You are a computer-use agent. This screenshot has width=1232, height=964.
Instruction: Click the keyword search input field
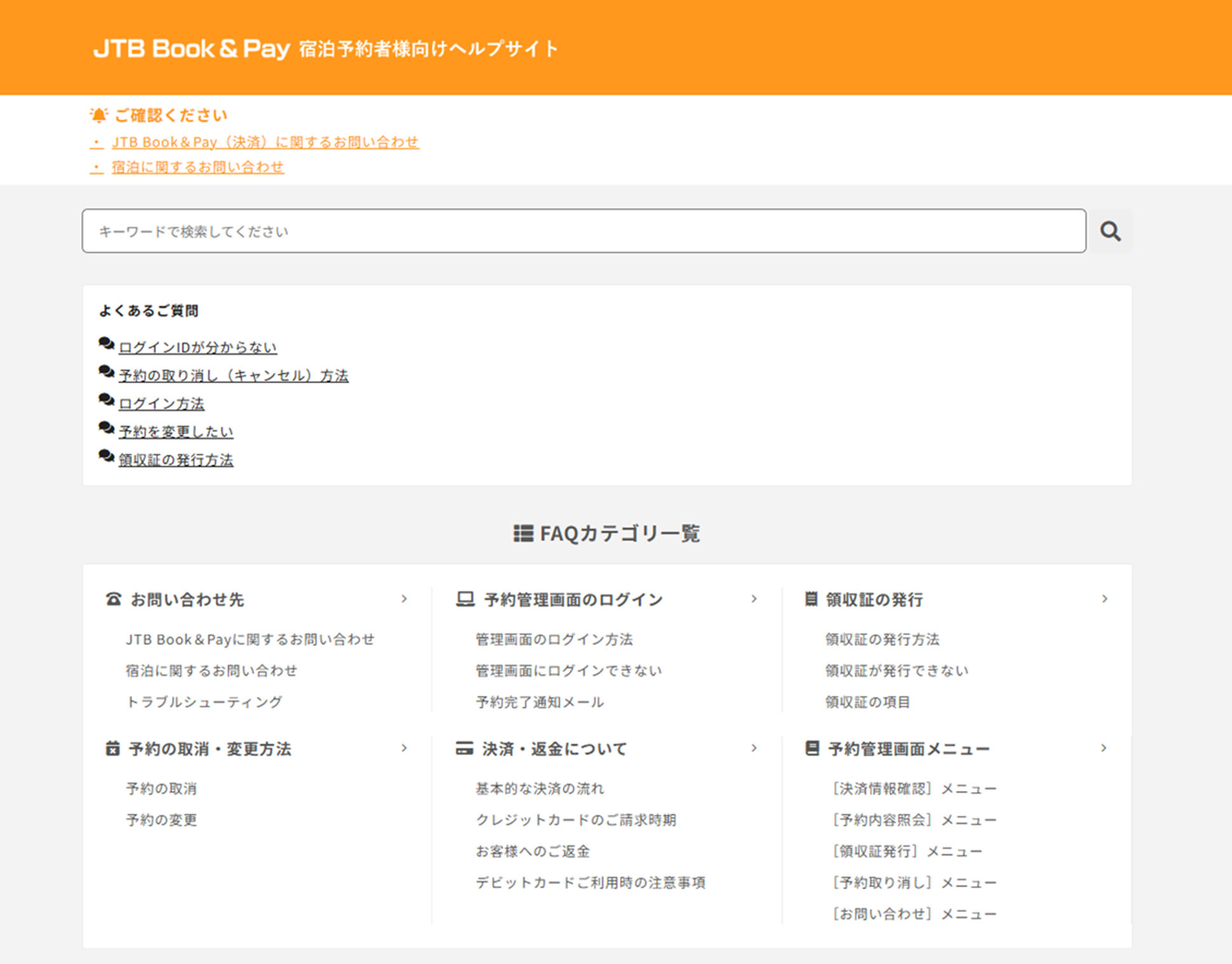(x=584, y=231)
